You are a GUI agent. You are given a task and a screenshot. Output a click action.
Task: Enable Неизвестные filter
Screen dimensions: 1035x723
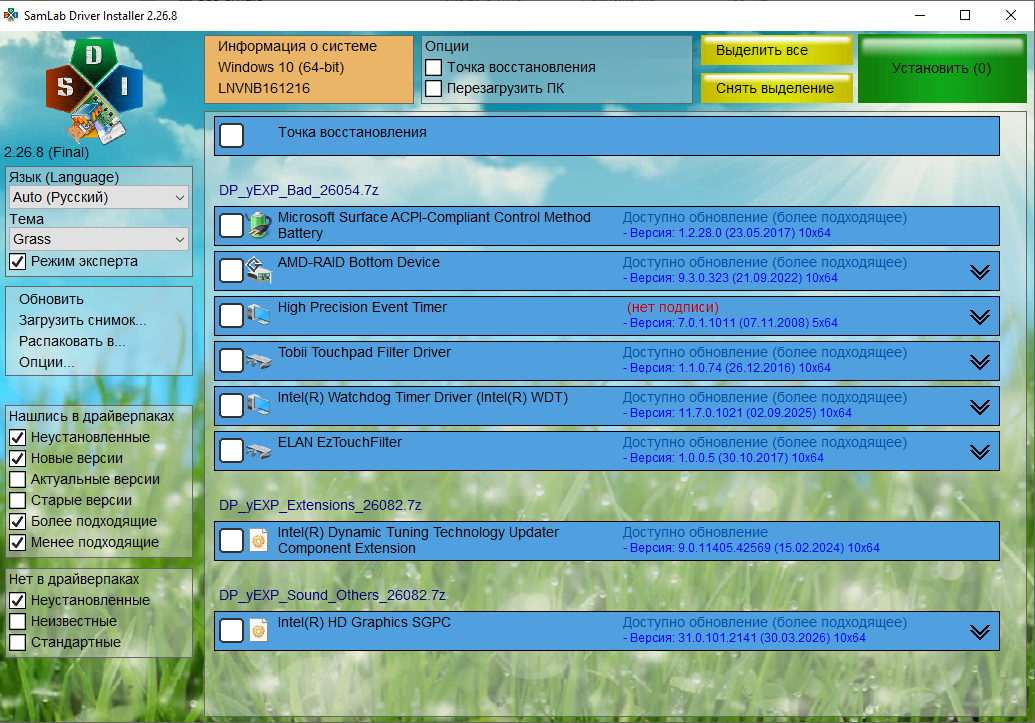pyautogui.click(x=18, y=621)
